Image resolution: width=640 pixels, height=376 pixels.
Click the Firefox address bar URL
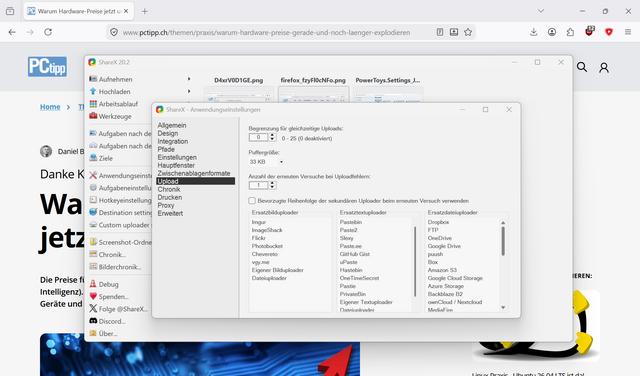point(266,32)
